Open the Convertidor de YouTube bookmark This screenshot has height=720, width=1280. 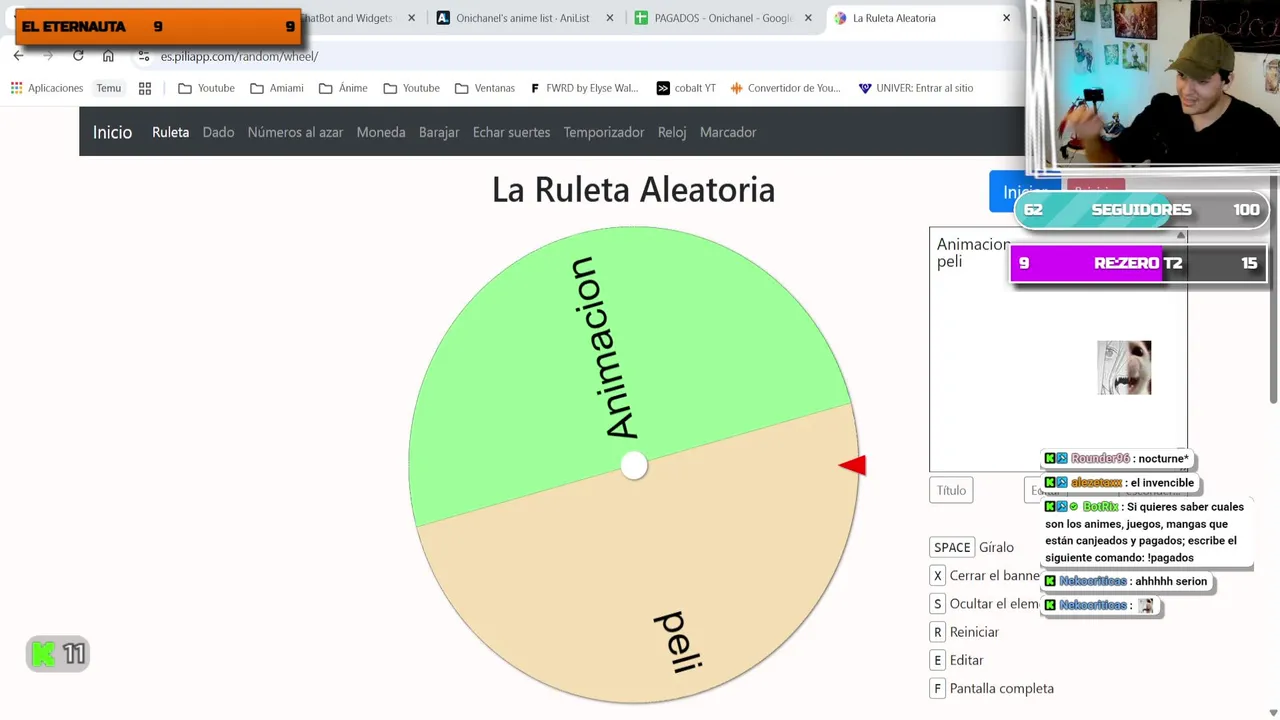[x=785, y=88]
